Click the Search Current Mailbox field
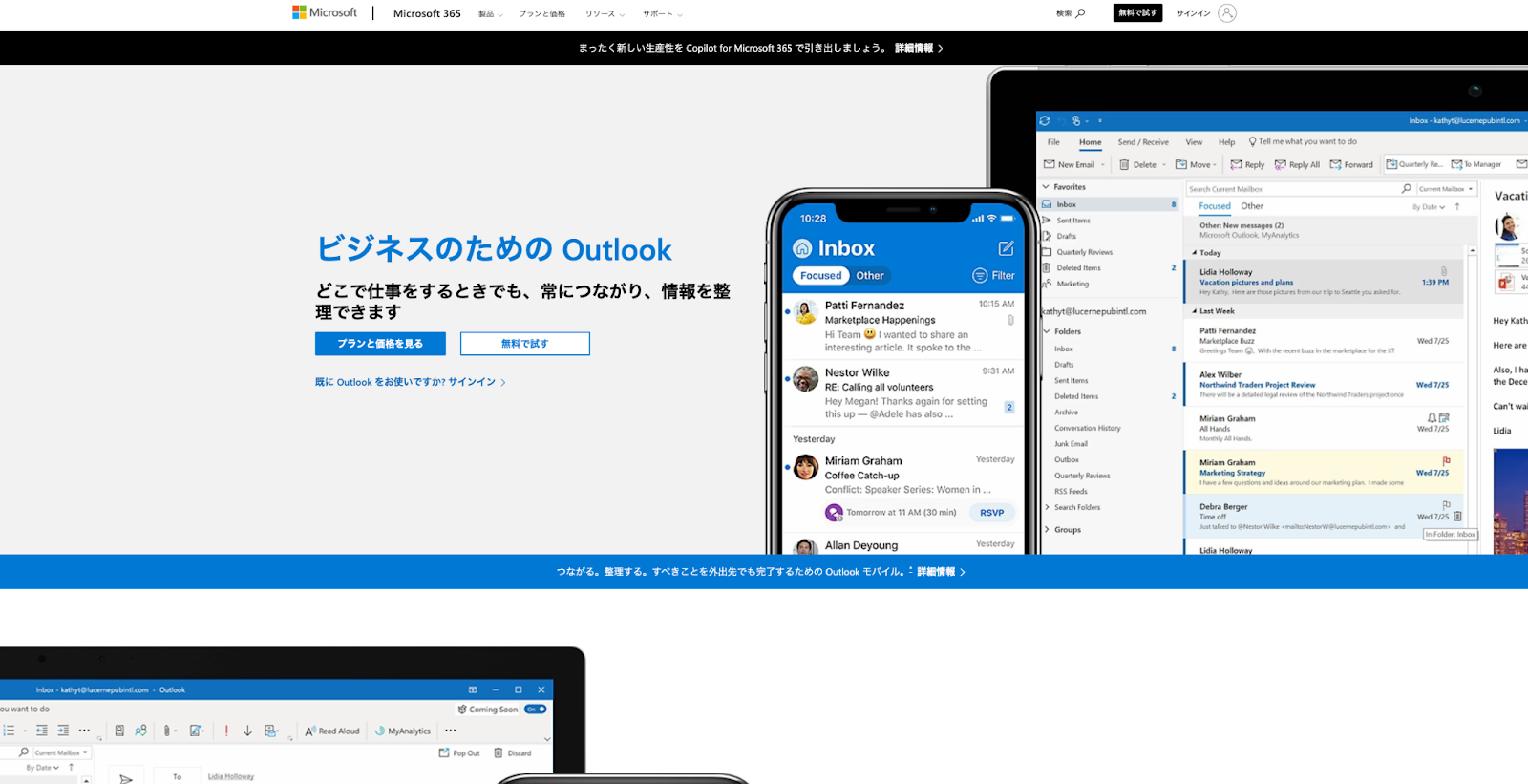Screen dimensions: 1528x784 pos(1299,189)
